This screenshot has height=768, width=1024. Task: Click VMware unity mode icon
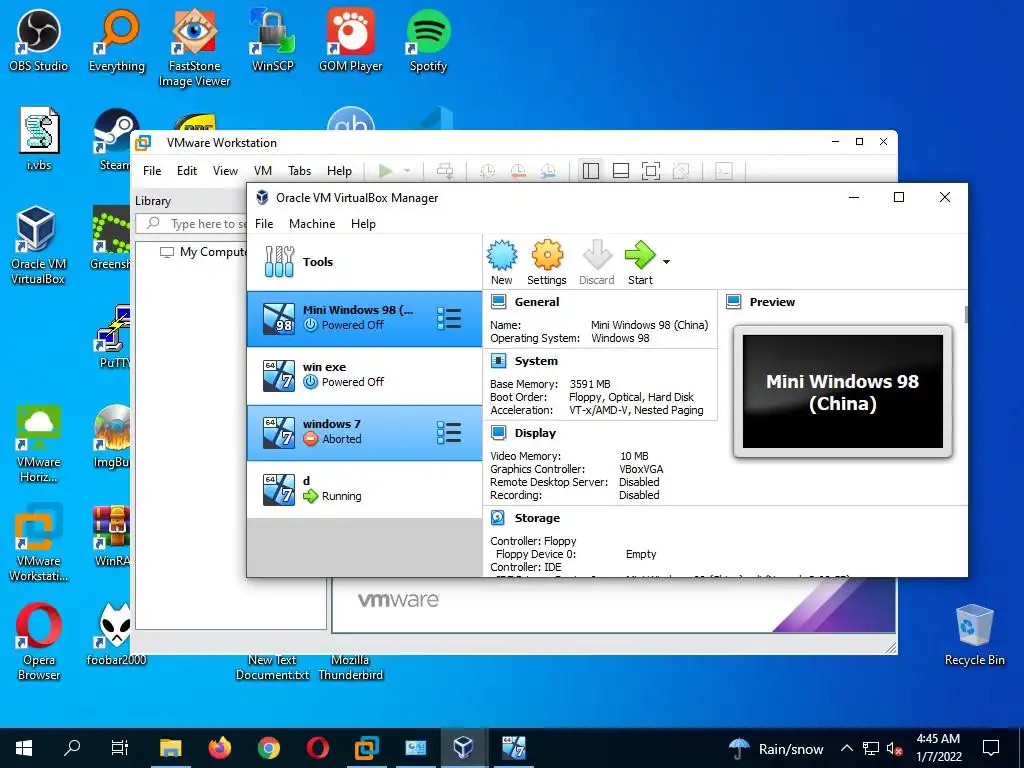681,171
